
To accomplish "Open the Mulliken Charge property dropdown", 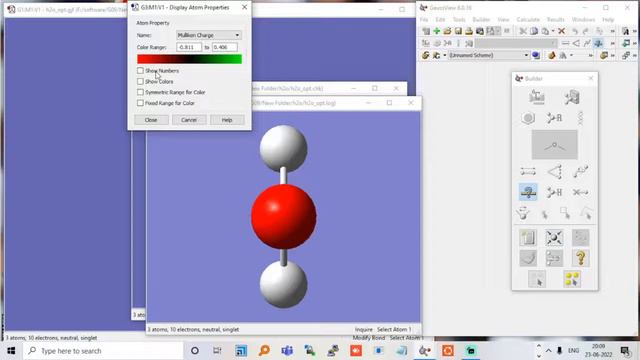I will 209,35.
